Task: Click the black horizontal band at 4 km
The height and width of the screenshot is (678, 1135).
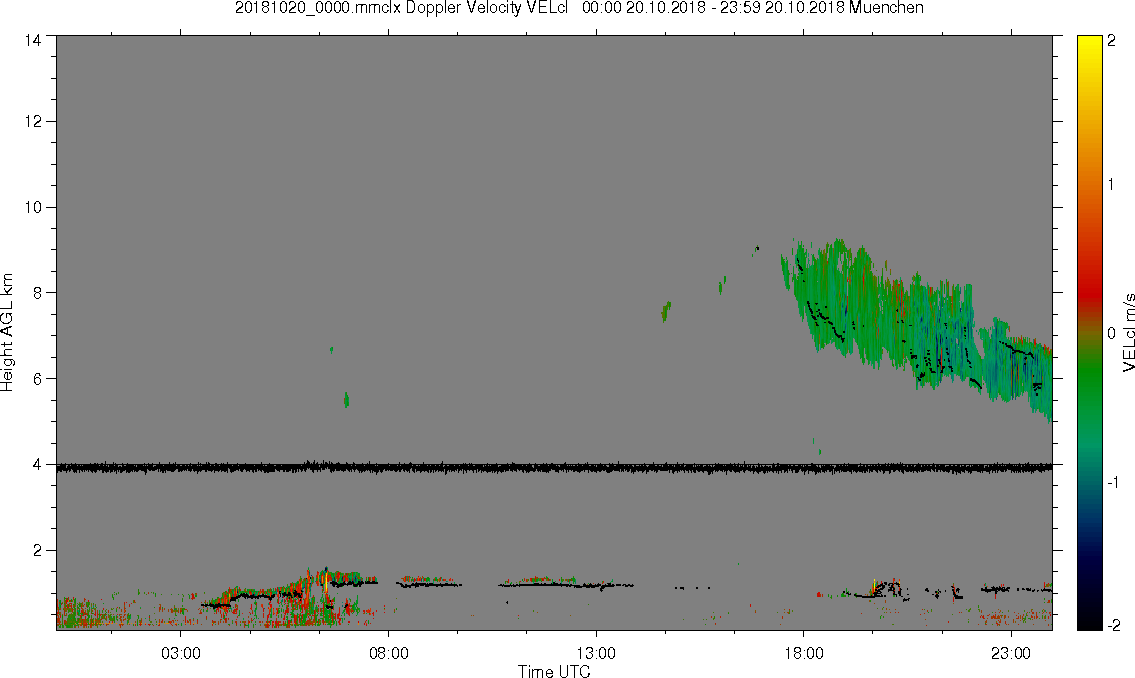Action: coord(554,468)
